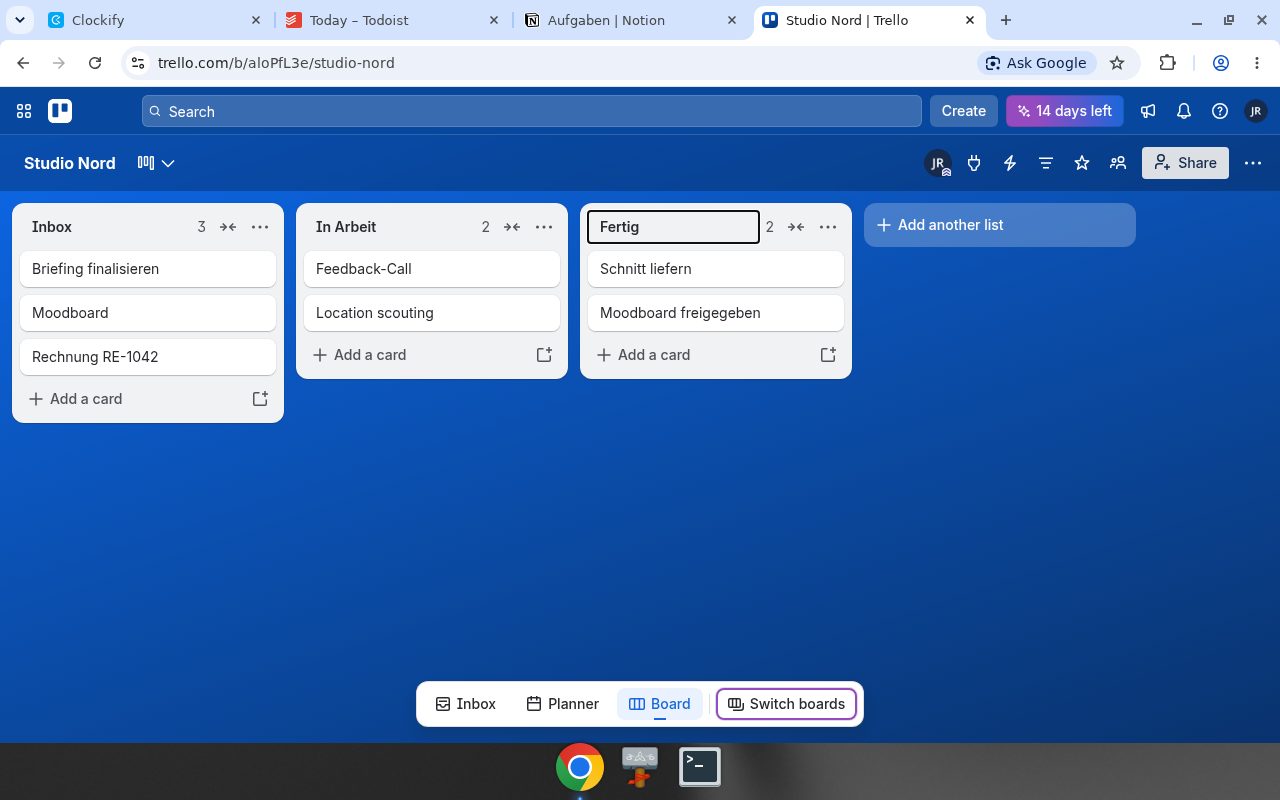Screen dimensions: 1280x800
Task: Open the Terminal from the dock
Action: (700, 767)
